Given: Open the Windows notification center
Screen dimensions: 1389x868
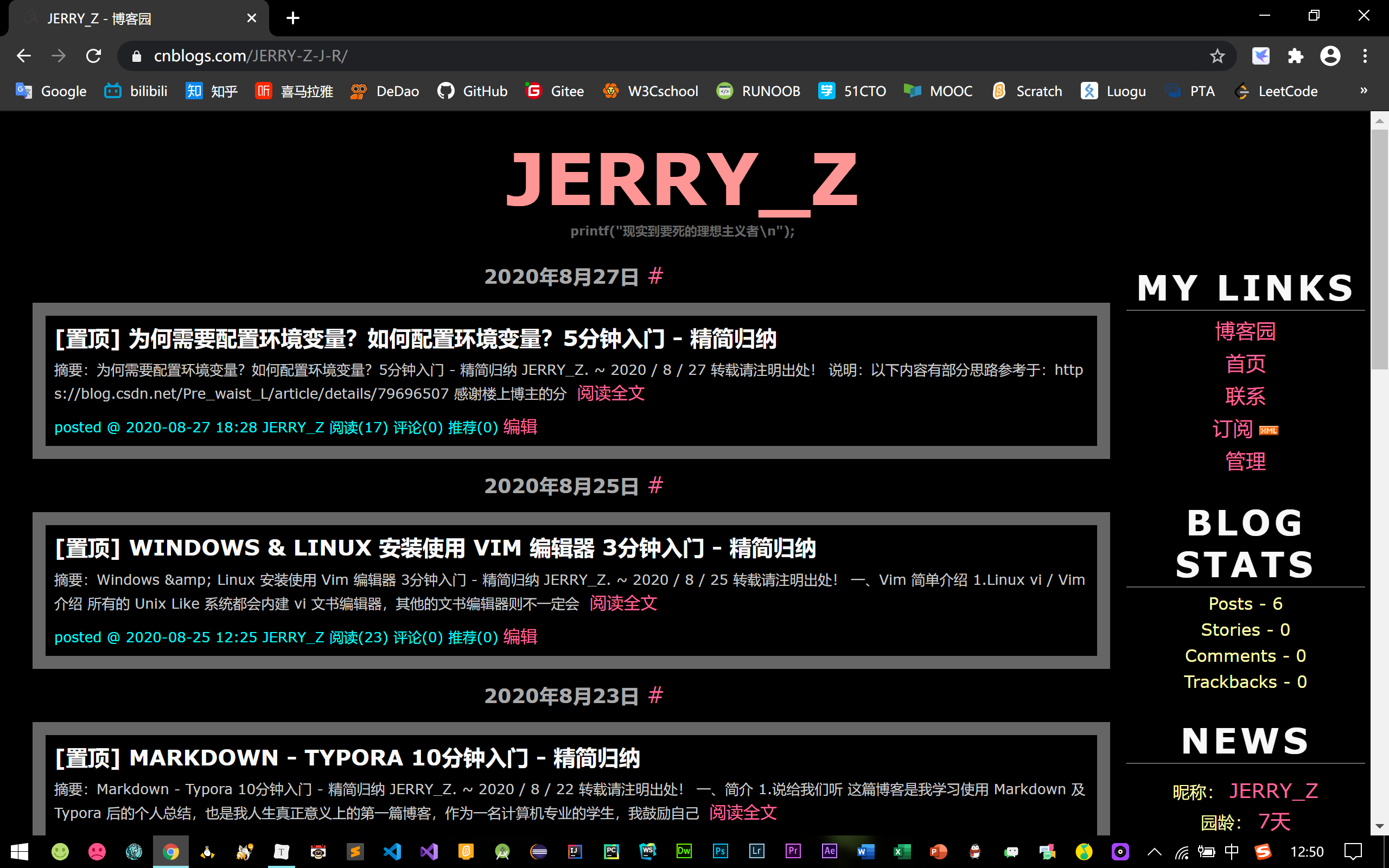Looking at the screenshot, I should pos(1353,851).
